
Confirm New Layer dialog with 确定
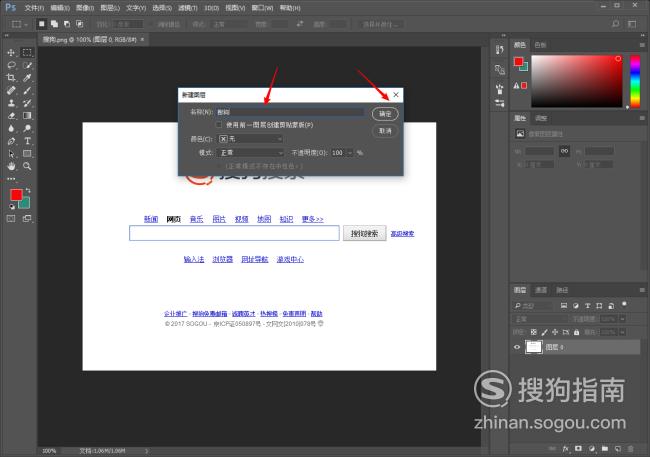point(385,114)
